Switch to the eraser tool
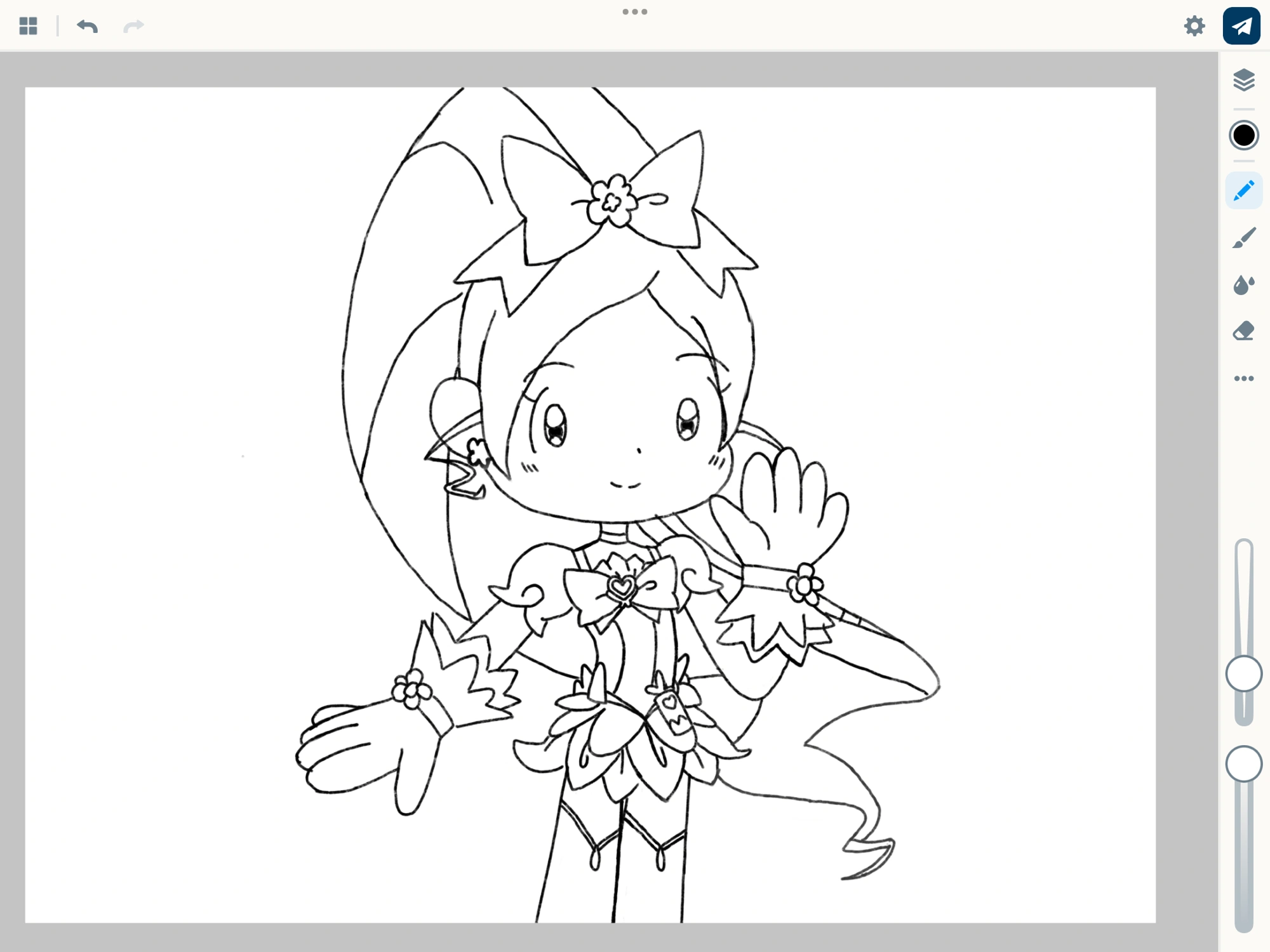 [1243, 331]
